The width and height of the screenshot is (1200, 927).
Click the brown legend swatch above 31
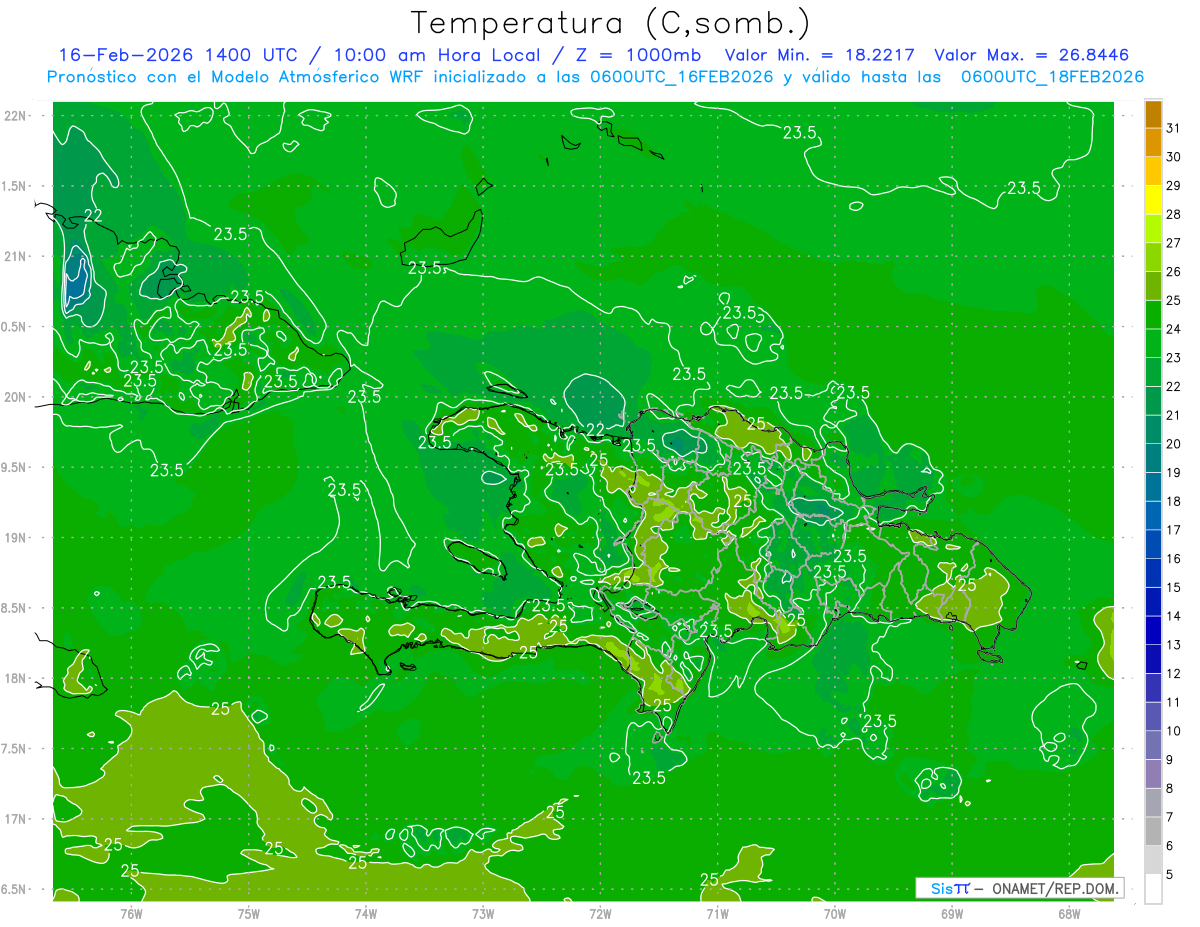(x=1153, y=114)
